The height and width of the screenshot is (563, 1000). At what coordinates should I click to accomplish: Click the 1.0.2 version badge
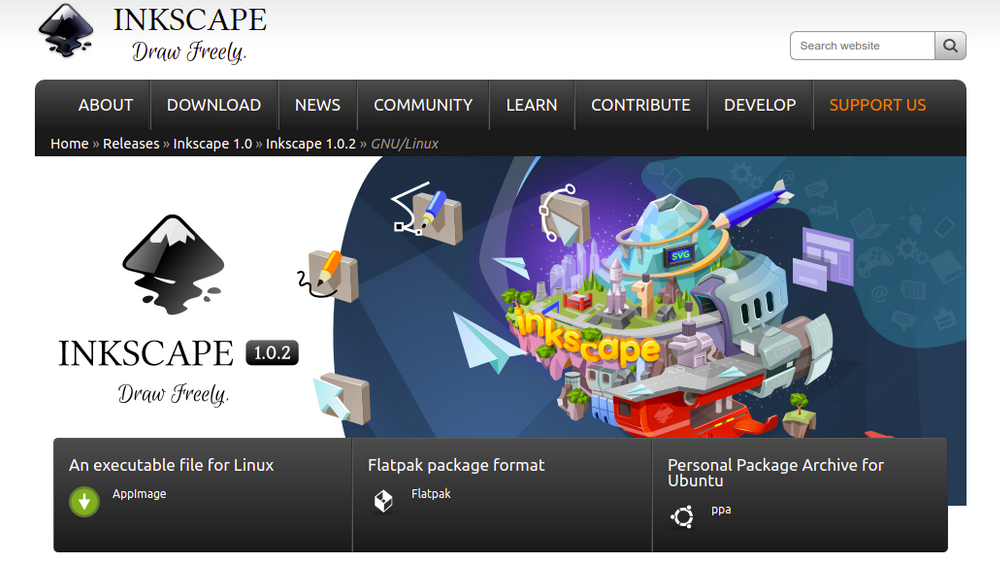(272, 353)
